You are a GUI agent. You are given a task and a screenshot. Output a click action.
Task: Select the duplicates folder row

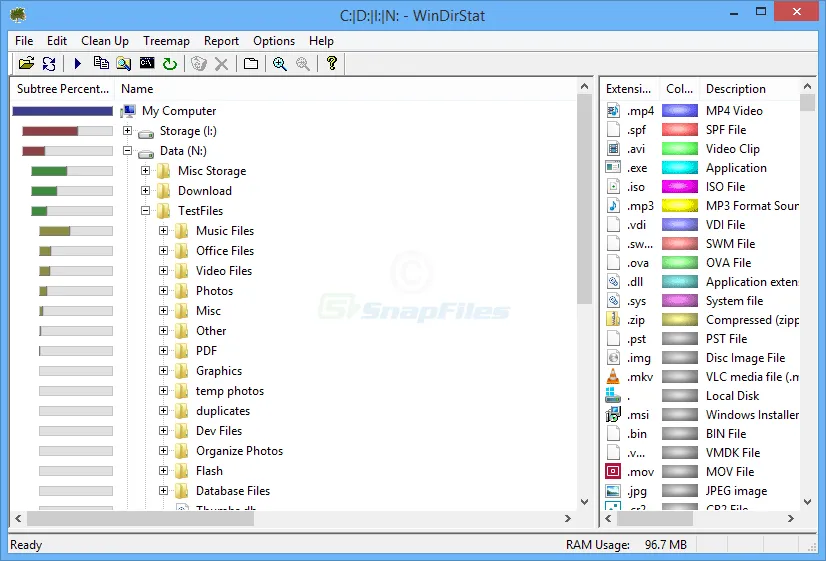(x=223, y=411)
